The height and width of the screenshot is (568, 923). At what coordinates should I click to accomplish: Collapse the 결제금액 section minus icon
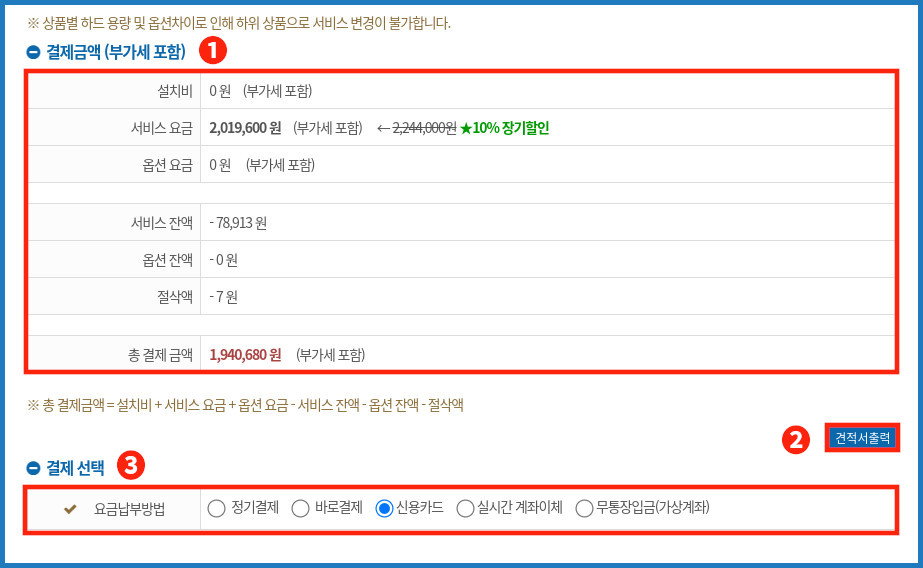coord(33,52)
